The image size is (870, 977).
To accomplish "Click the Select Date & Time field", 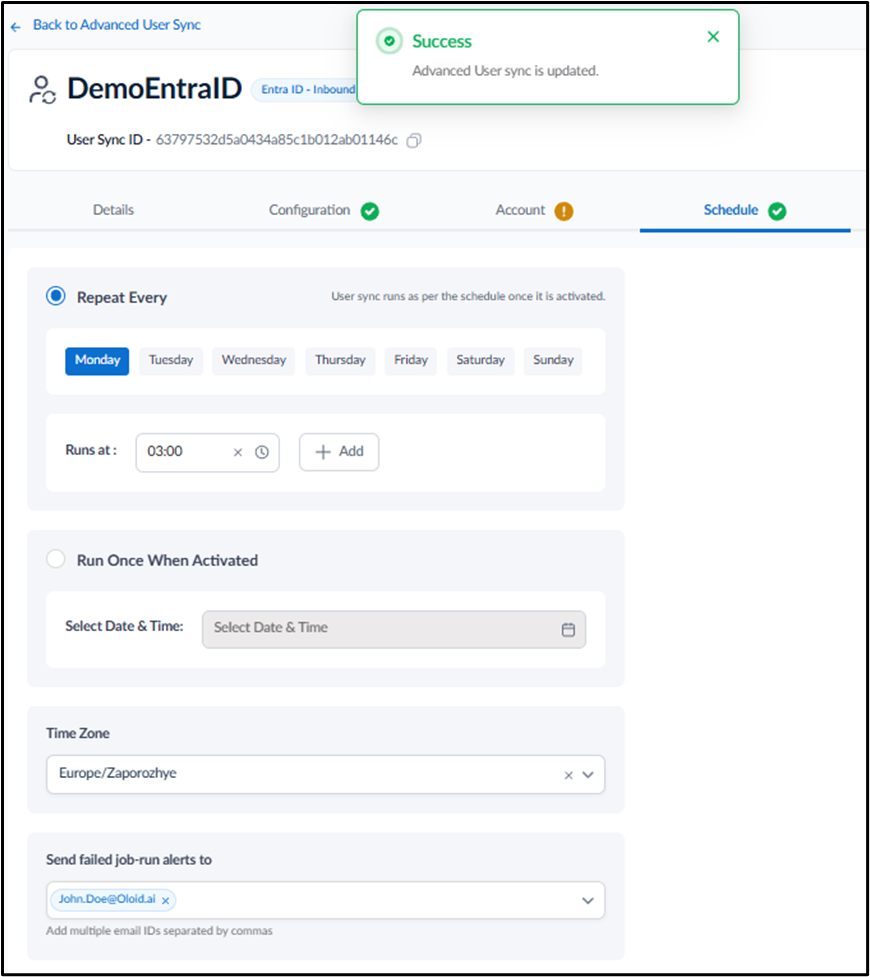I will (x=394, y=629).
